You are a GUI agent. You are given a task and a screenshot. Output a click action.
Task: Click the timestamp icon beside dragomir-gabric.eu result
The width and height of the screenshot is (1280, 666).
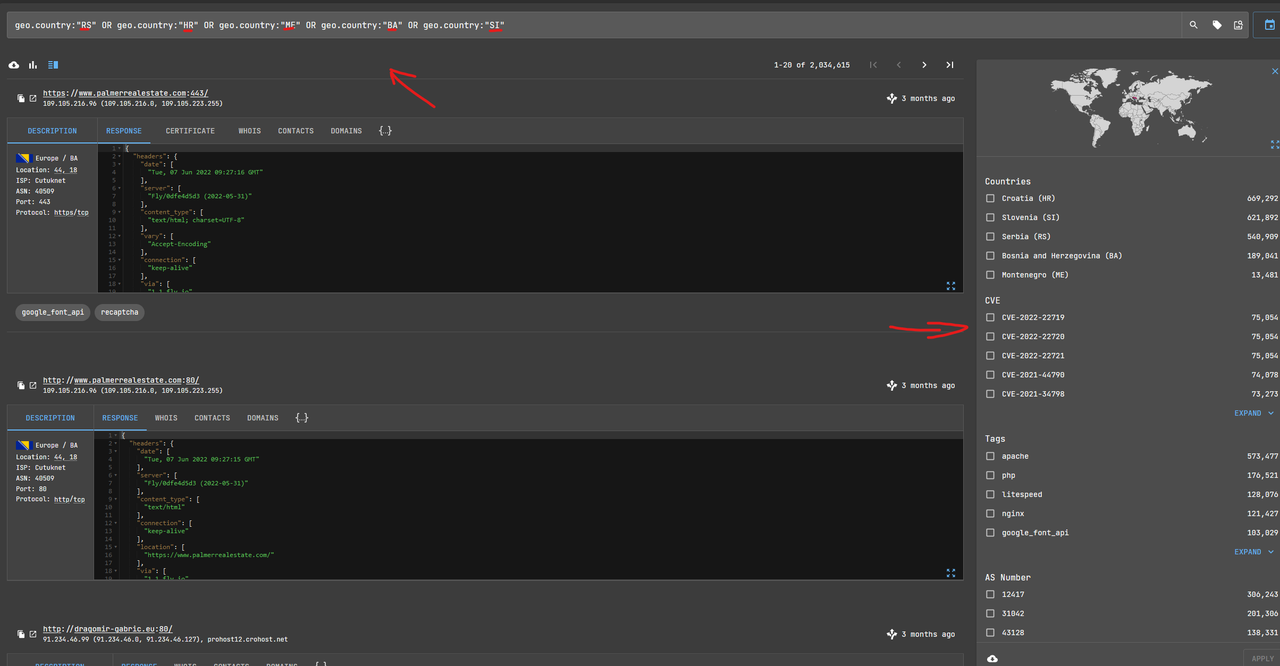pyautogui.click(x=891, y=634)
